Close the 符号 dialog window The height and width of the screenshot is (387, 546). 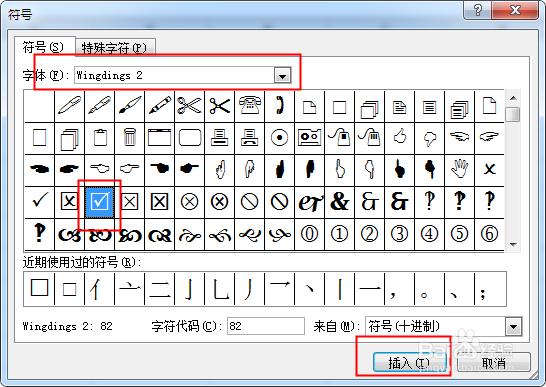pos(515,10)
